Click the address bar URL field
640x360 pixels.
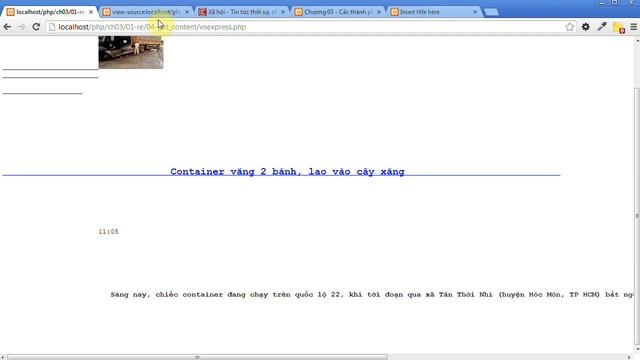pyautogui.click(x=310, y=27)
